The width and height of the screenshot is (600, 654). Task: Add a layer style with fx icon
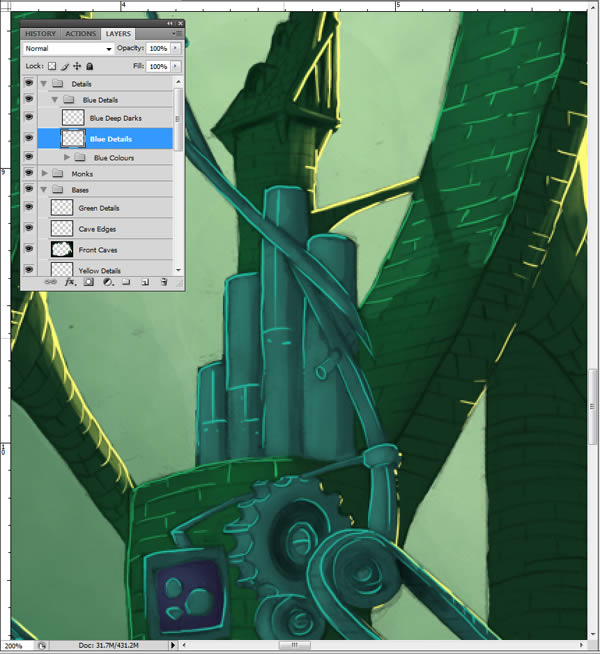click(x=70, y=282)
